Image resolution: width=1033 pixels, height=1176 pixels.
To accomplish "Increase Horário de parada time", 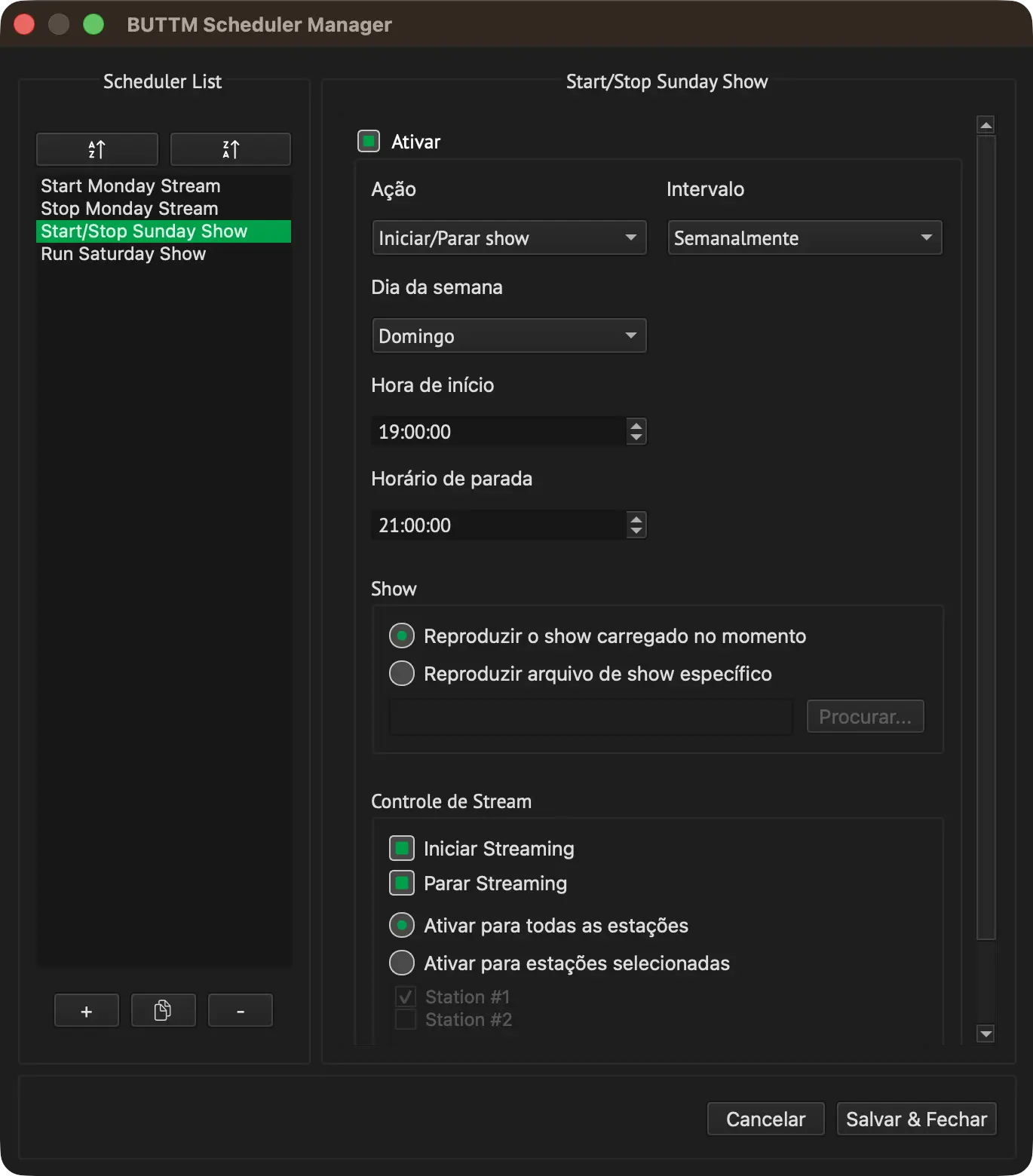I will 636,519.
